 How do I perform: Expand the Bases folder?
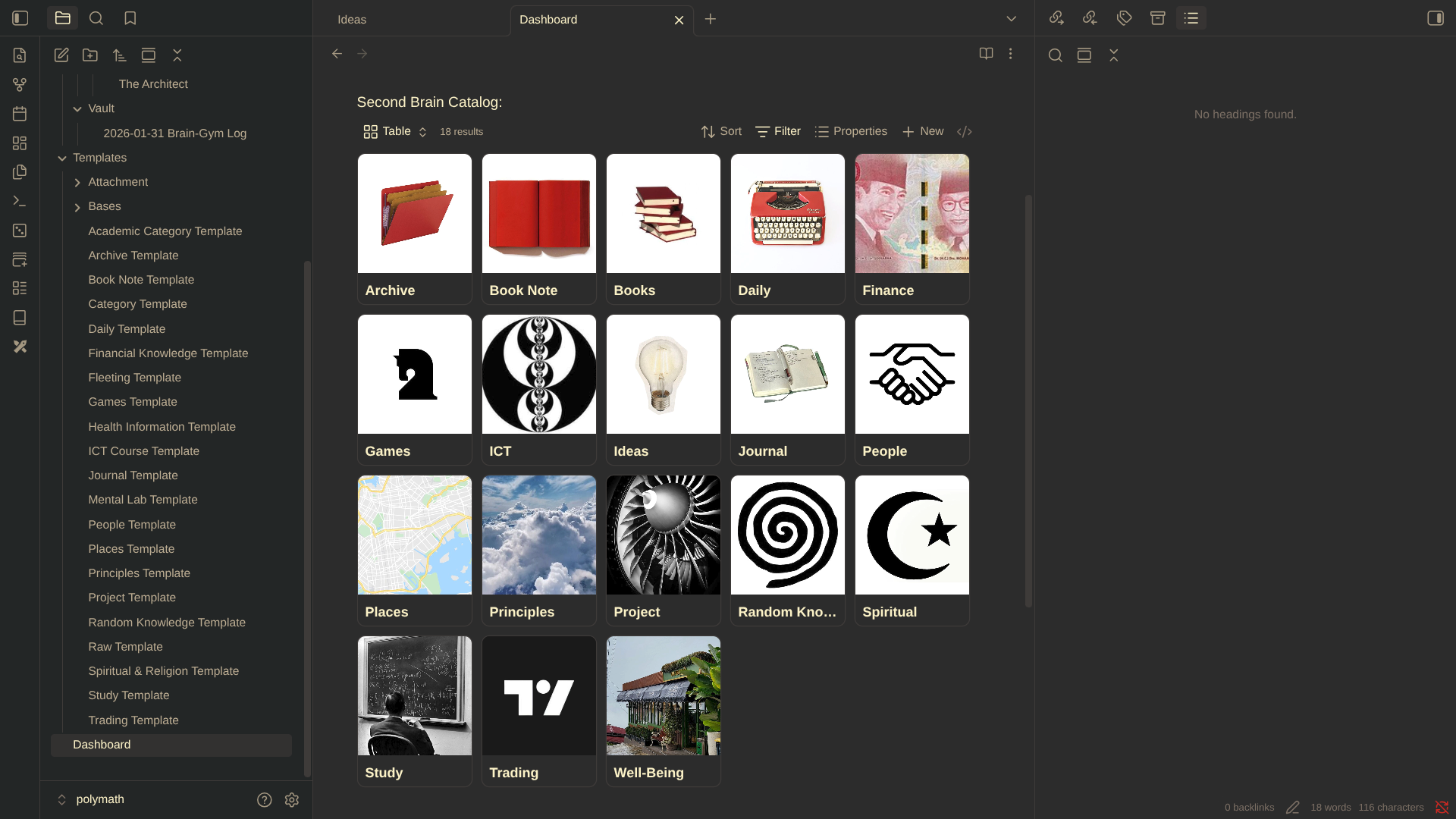pos(77,207)
